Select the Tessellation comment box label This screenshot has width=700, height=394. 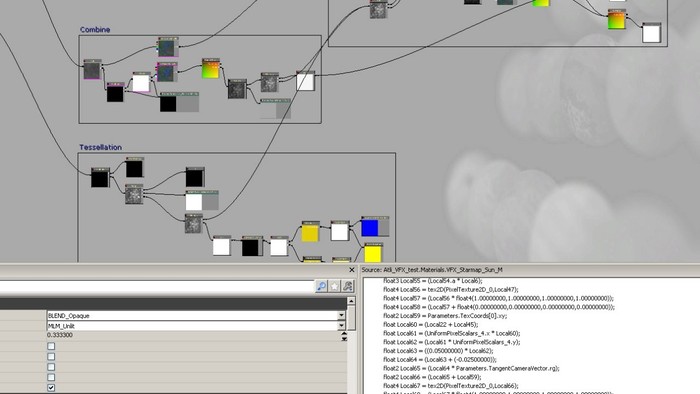pyautogui.click(x=100, y=147)
